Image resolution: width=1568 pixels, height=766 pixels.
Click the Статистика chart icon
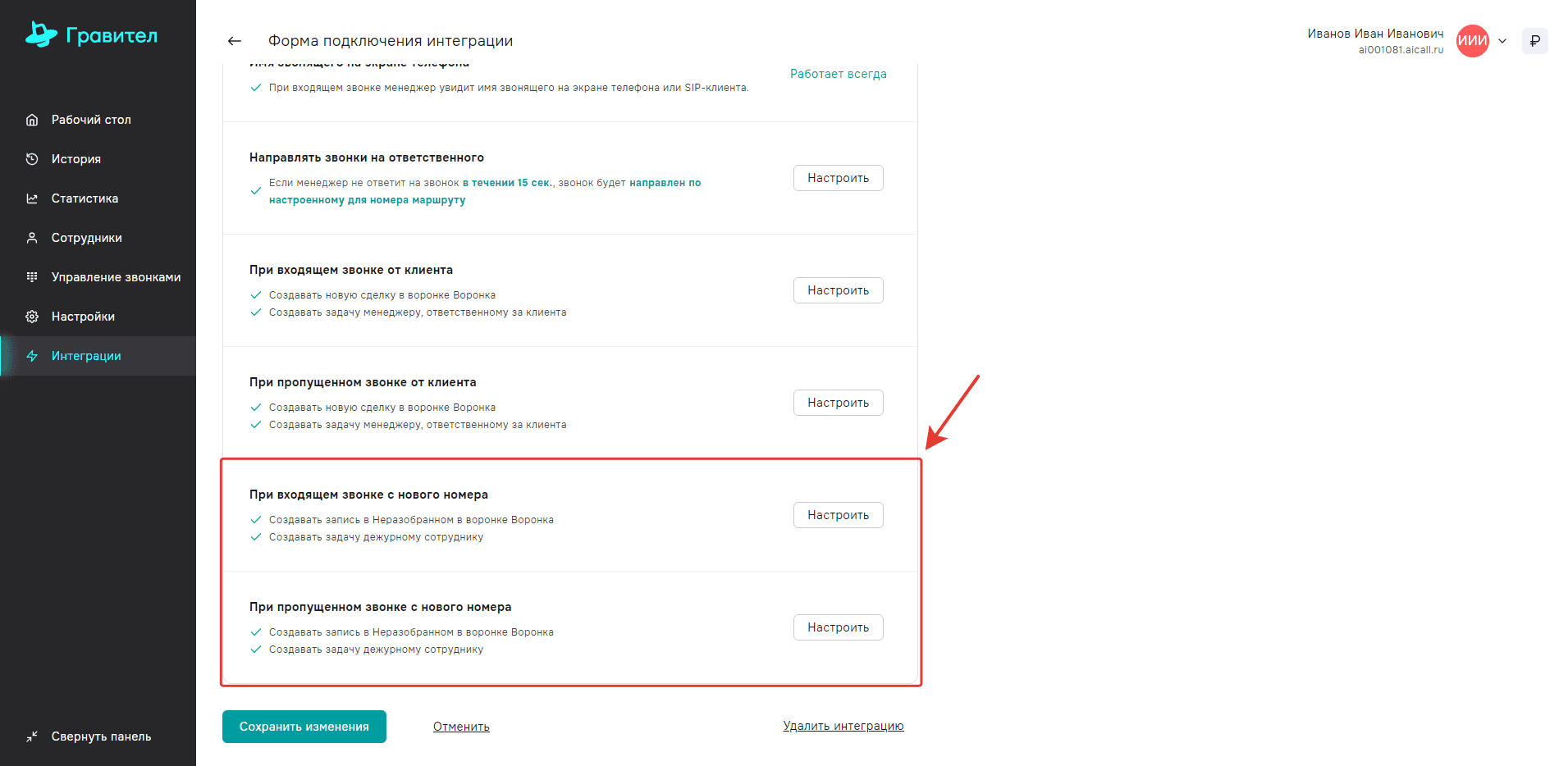click(x=32, y=198)
